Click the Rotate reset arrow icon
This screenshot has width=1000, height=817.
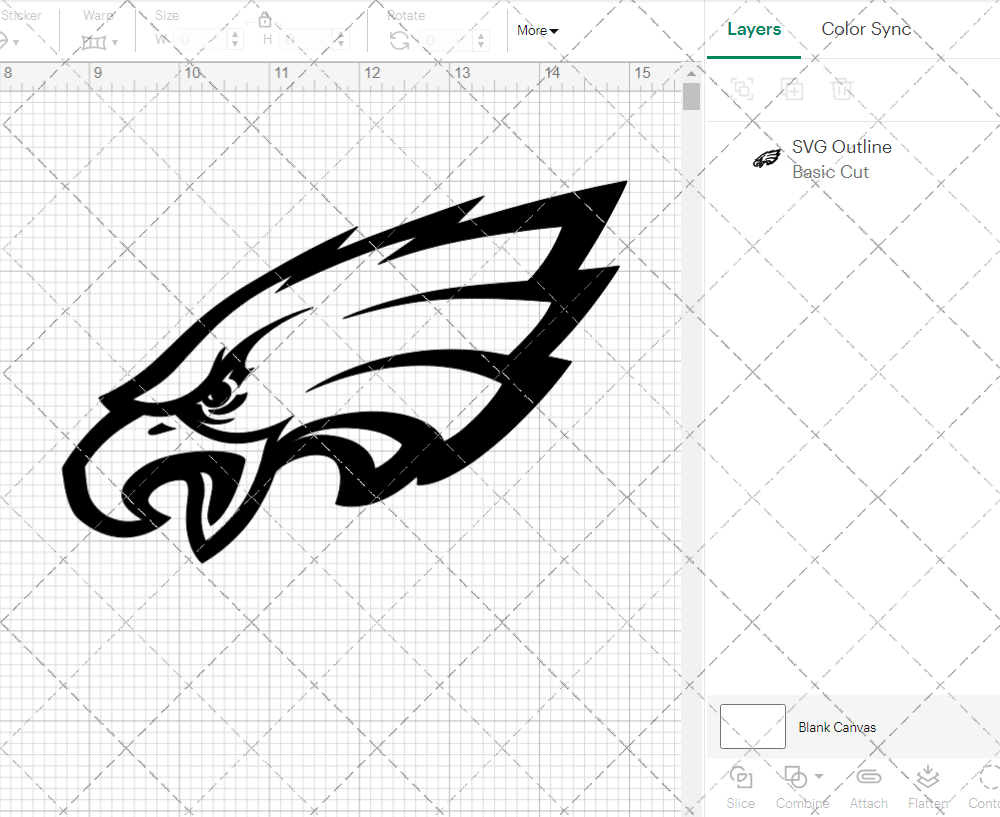point(398,40)
